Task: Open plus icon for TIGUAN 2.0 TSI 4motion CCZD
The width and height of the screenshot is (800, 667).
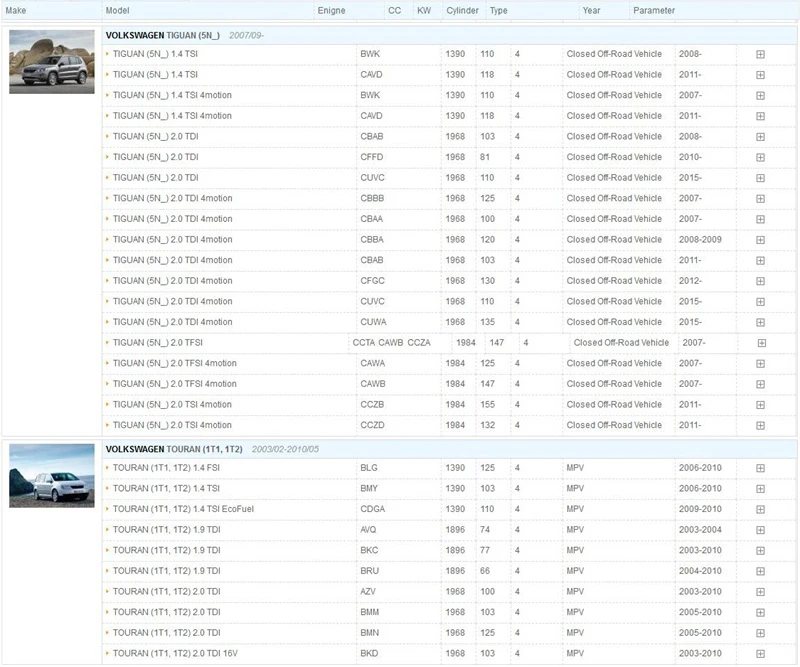Action: [x=760, y=425]
